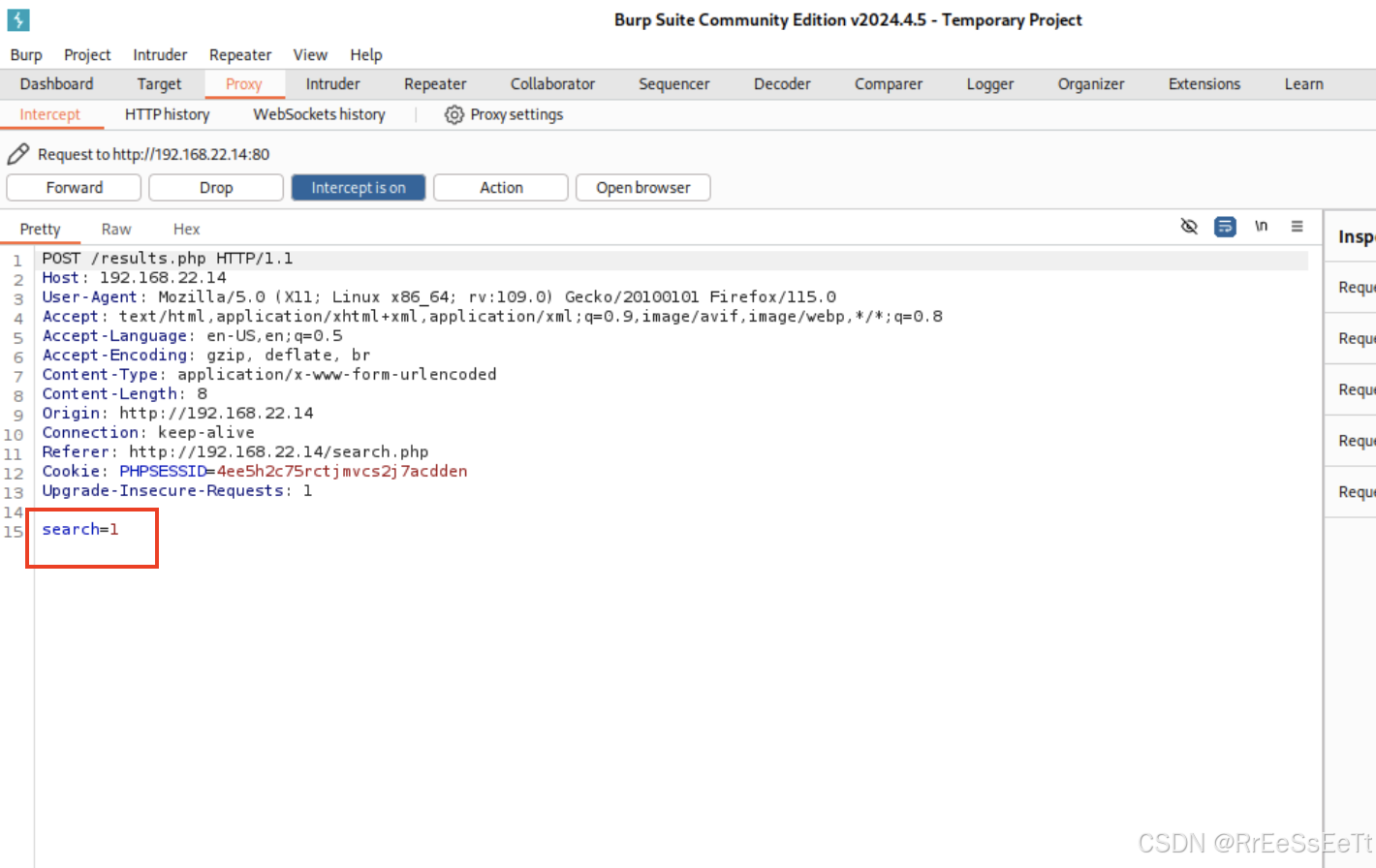Click the Accept-Language header line
The width and height of the screenshot is (1376, 868).
pyautogui.click(x=192, y=336)
